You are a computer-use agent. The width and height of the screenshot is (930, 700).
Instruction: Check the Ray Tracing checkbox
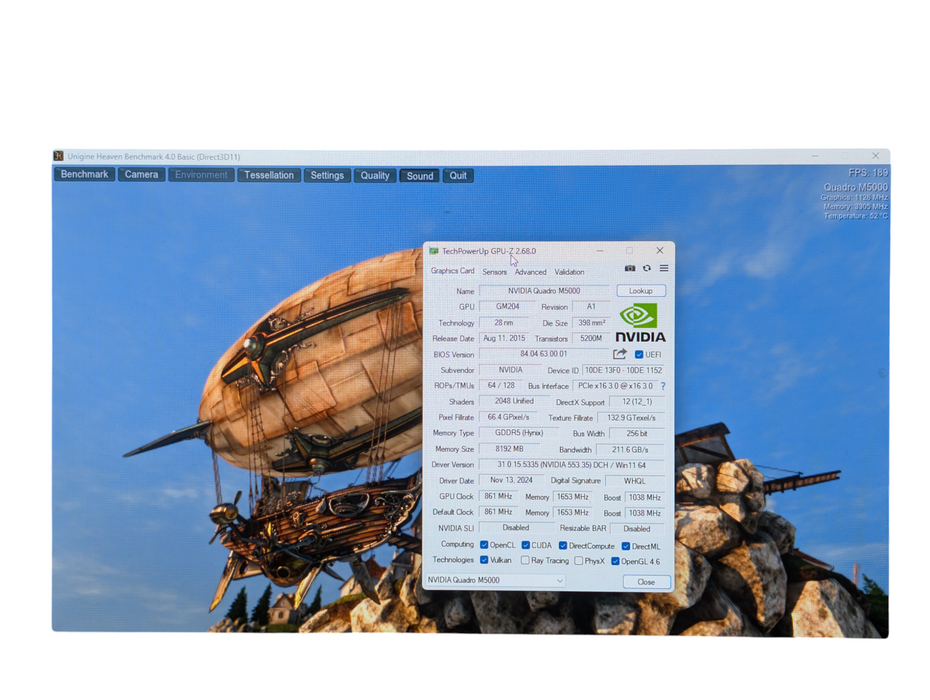coord(525,561)
